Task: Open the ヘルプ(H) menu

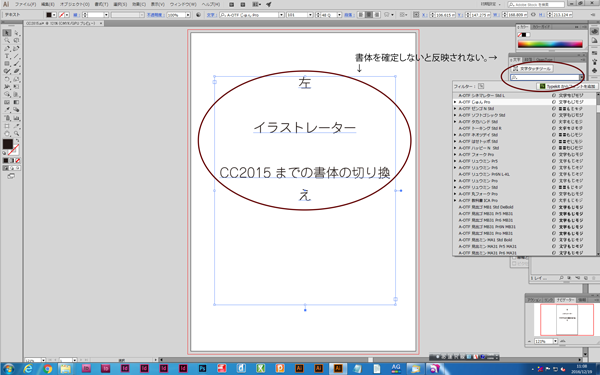Action: 211,5
